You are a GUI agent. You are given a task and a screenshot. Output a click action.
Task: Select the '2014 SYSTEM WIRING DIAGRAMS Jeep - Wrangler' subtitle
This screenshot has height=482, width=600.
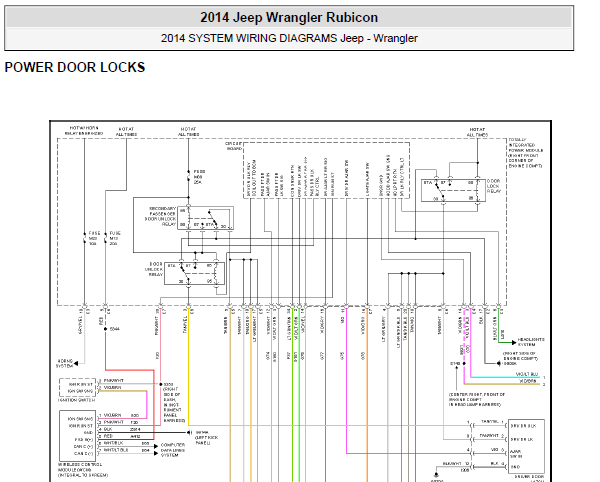pyautogui.click(x=289, y=38)
